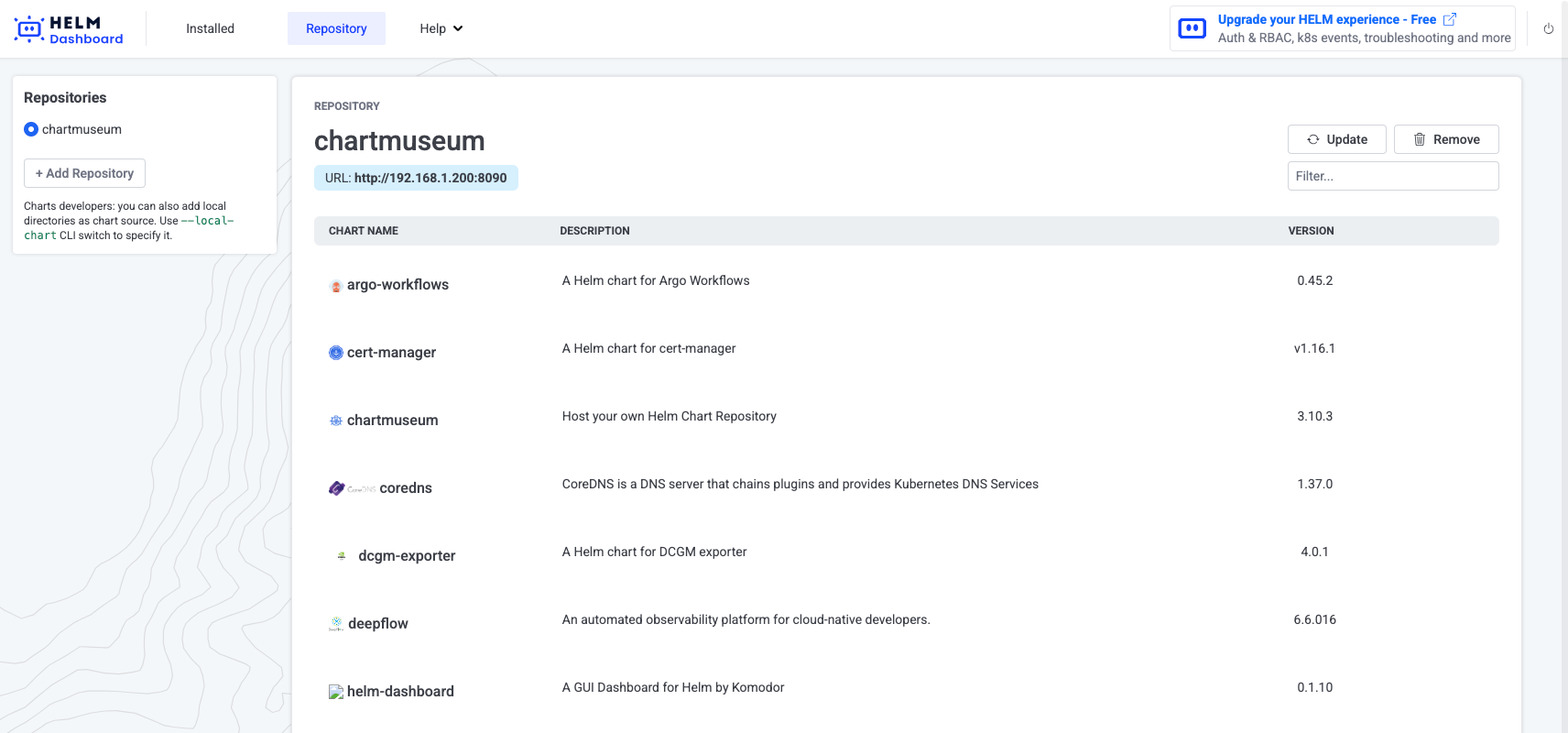Focus the Filter input field
Image resolution: width=1568 pixels, height=733 pixels.
click(x=1392, y=176)
